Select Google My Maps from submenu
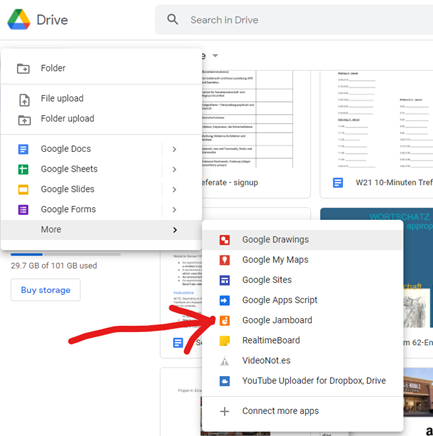This screenshot has width=433, height=436. [302, 260]
